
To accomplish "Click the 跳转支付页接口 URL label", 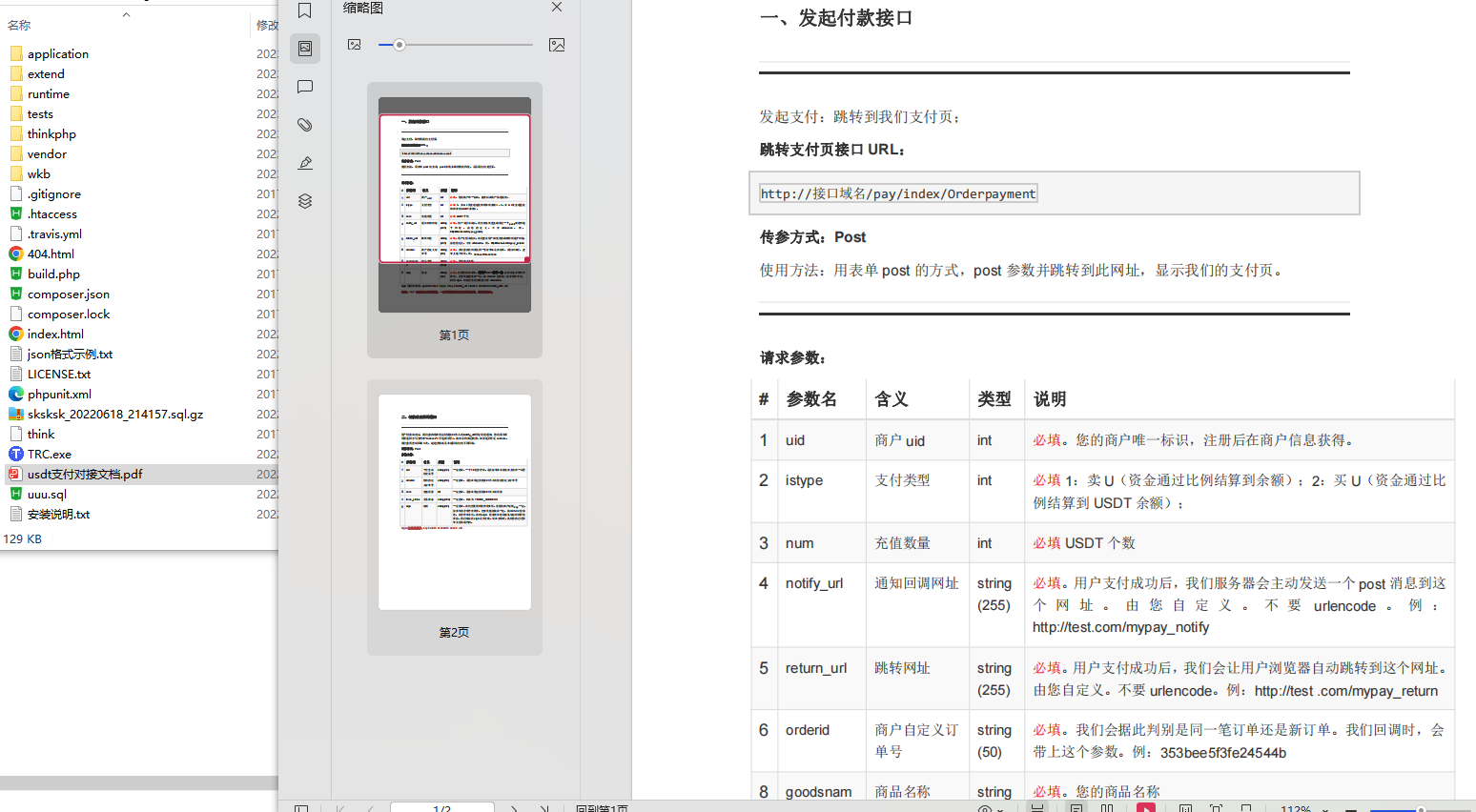I will (832, 150).
